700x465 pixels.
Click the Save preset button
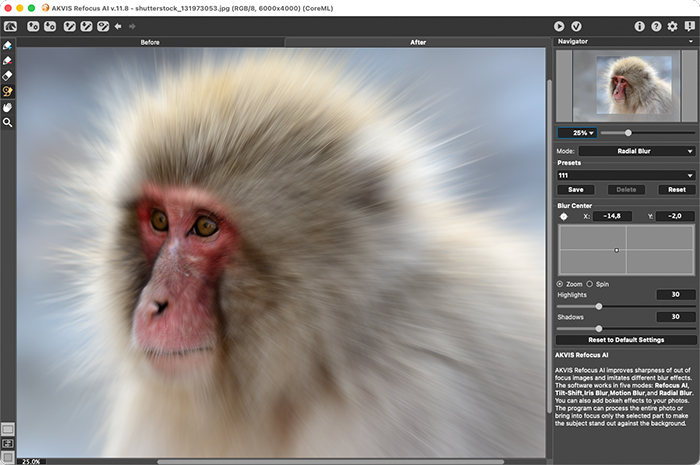pyautogui.click(x=575, y=189)
